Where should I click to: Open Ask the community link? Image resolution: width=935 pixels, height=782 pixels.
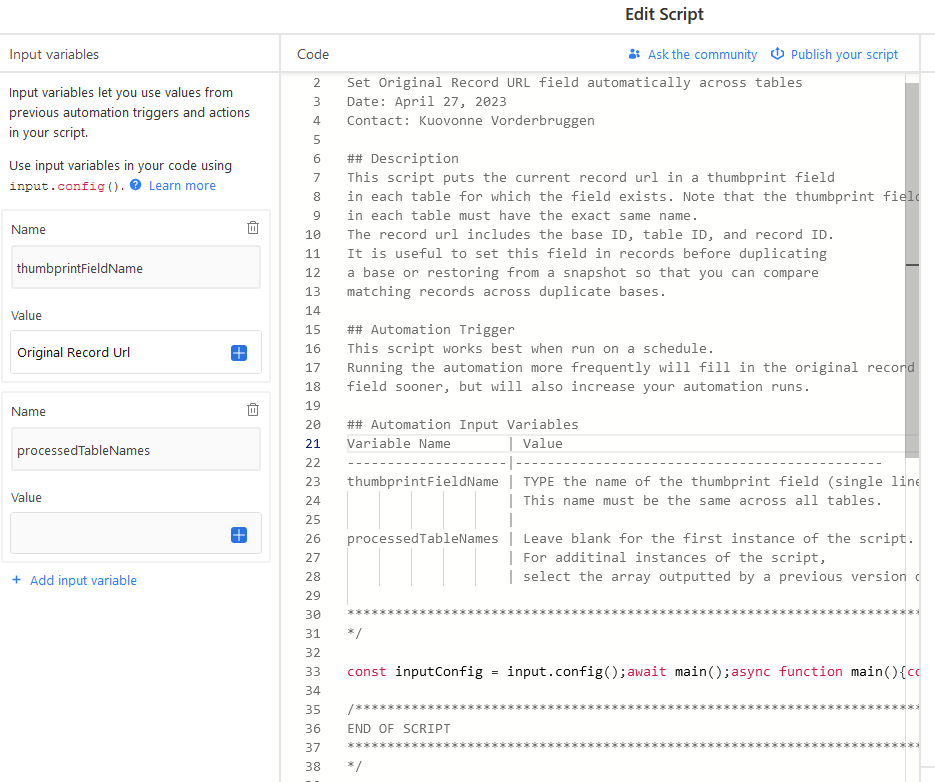702,55
